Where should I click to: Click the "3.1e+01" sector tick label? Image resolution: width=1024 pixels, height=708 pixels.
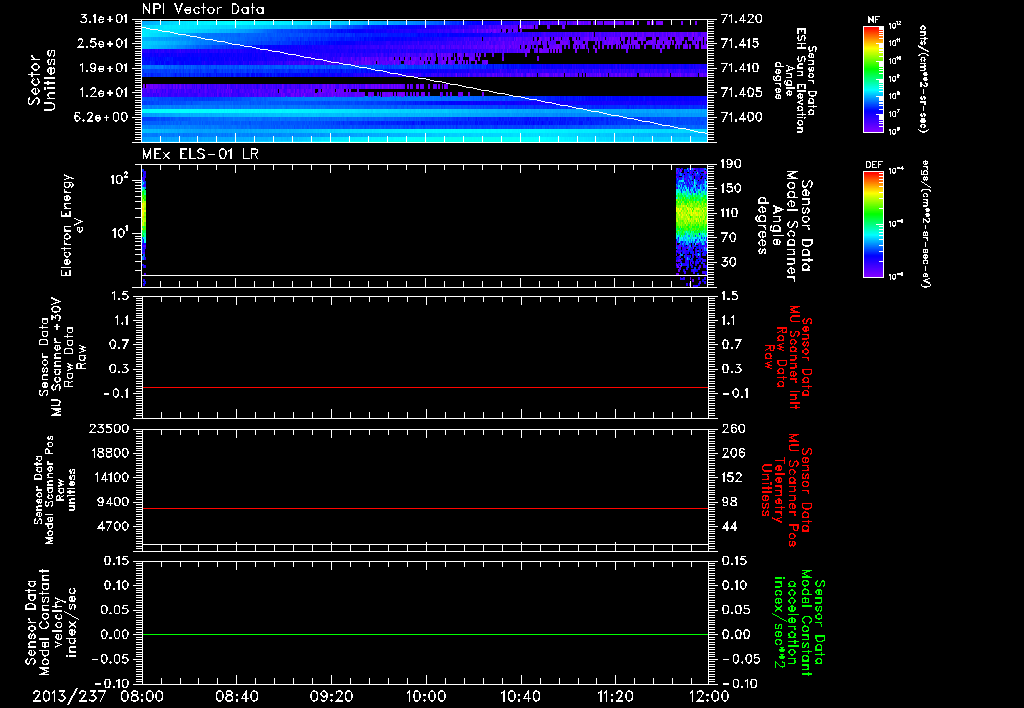(x=104, y=19)
